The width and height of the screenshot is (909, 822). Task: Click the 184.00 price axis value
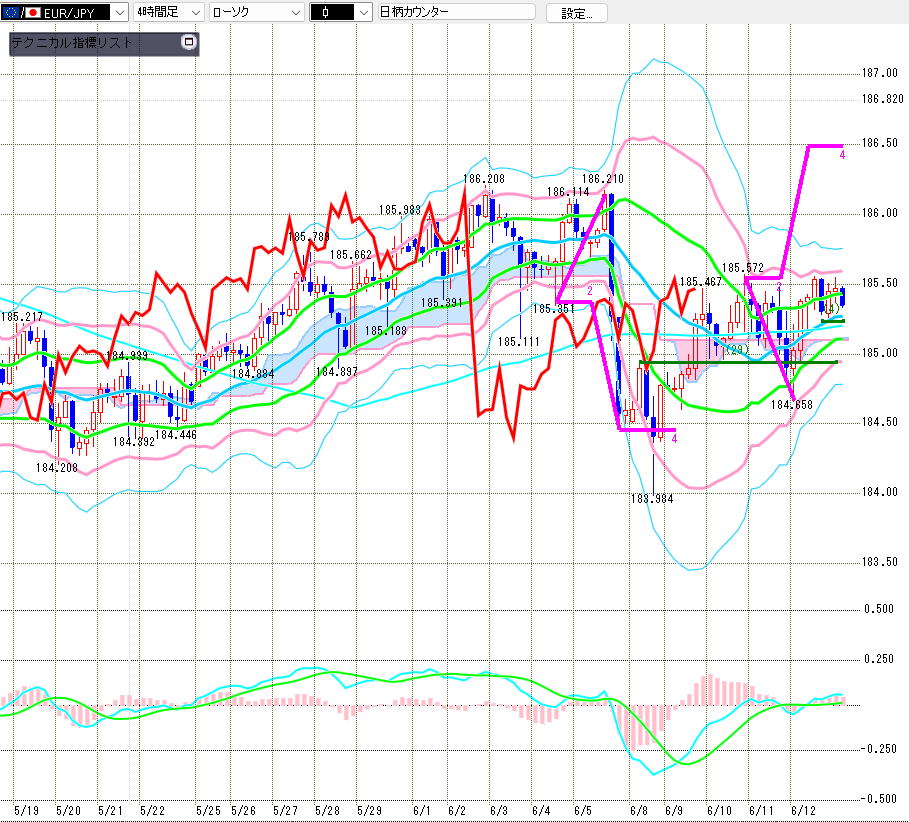click(x=879, y=492)
